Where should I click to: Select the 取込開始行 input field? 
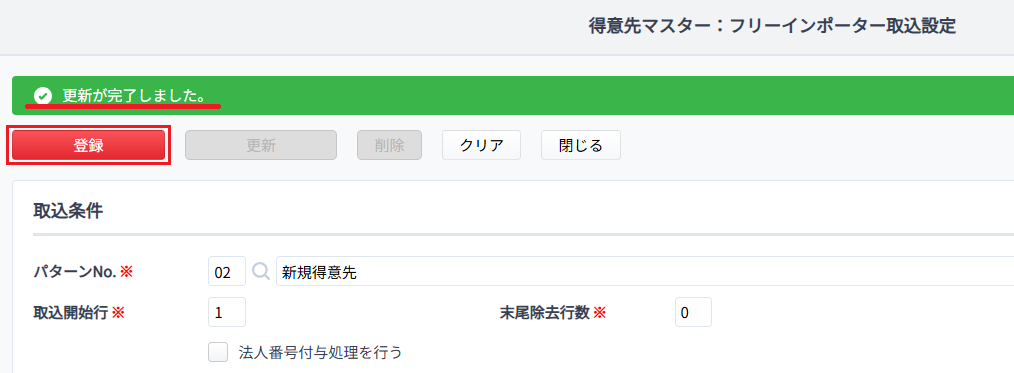pos(227,312)
